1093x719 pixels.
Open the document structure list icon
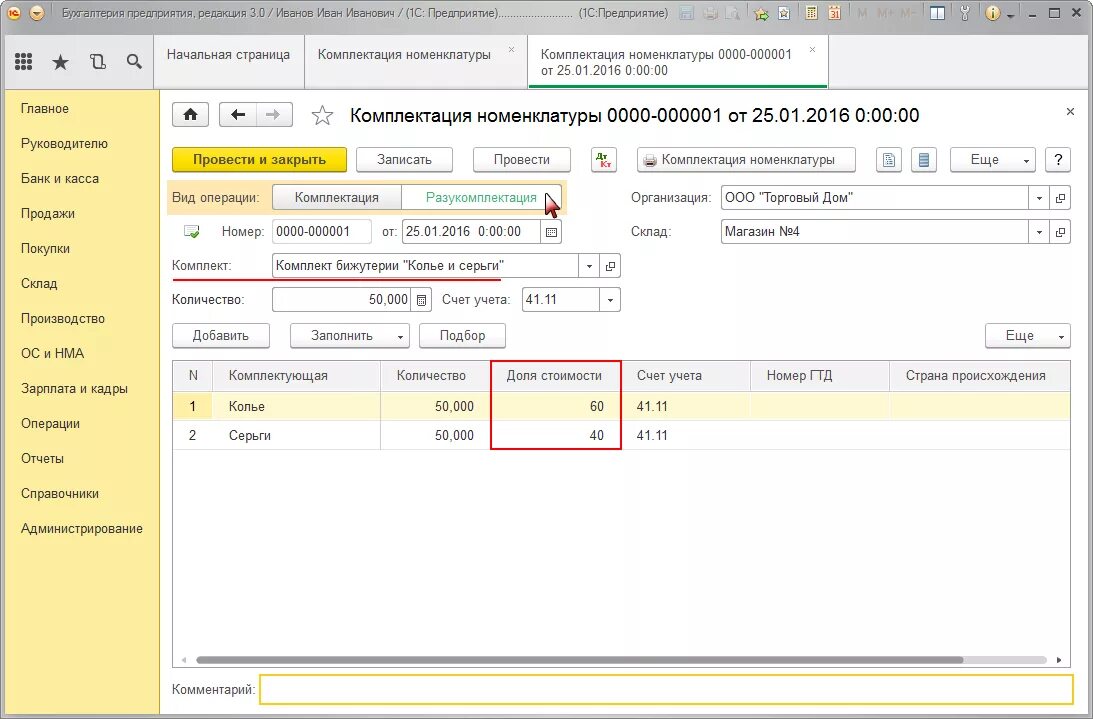(924, 160)
